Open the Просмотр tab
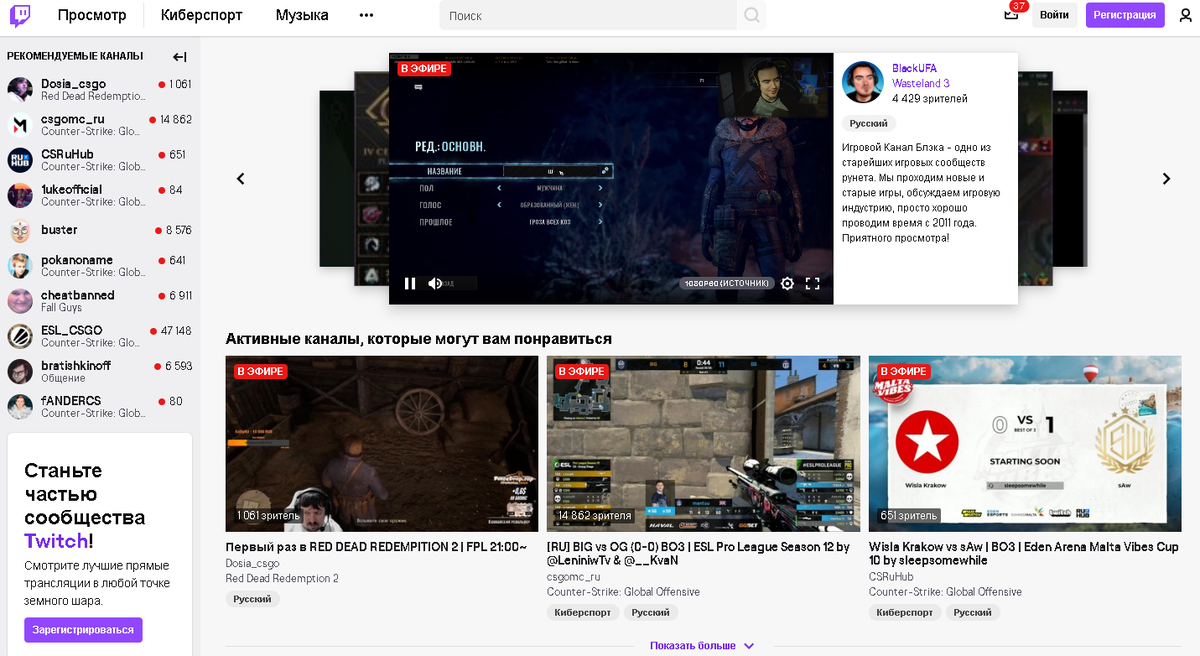Viewport: 1200px width, 656px height. tap(92, 15)
